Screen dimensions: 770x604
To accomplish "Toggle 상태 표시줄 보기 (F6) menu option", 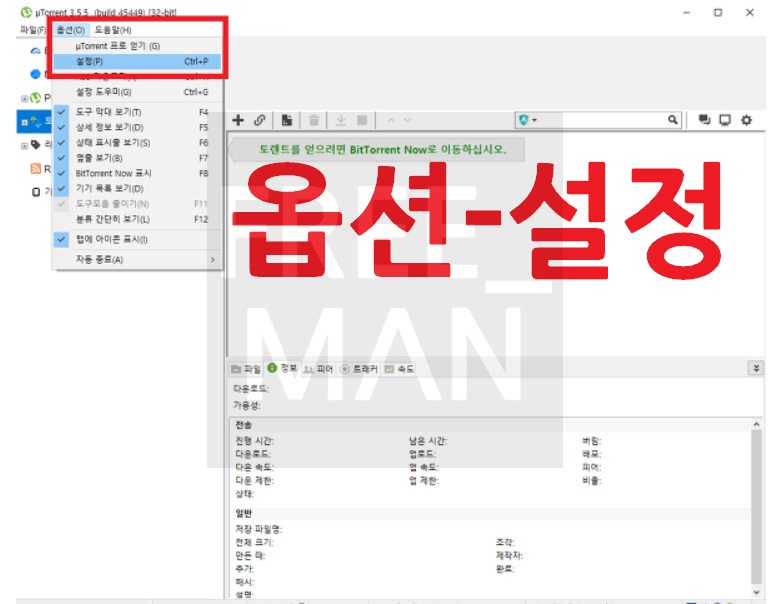I will pyautogui.click(x=138, y=142).
